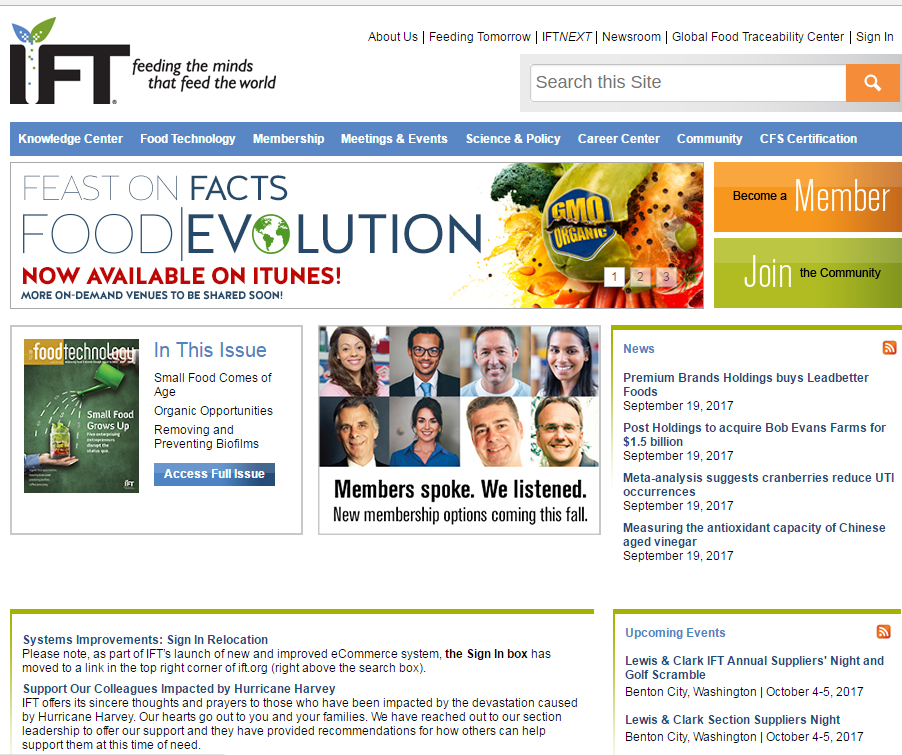Viewport: 902px width, 755px height.
Task: Open the About Us link
Action: point(393,37)
